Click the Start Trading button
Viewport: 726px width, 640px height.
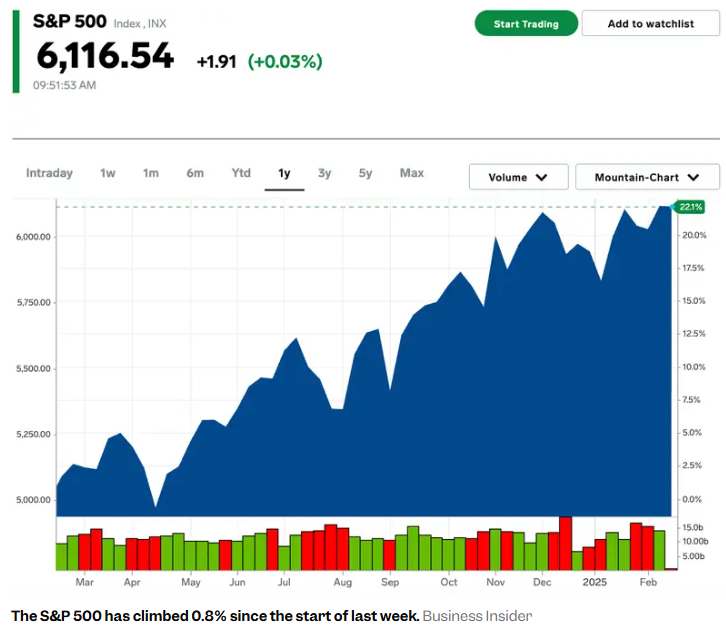(x=526, y=24)
